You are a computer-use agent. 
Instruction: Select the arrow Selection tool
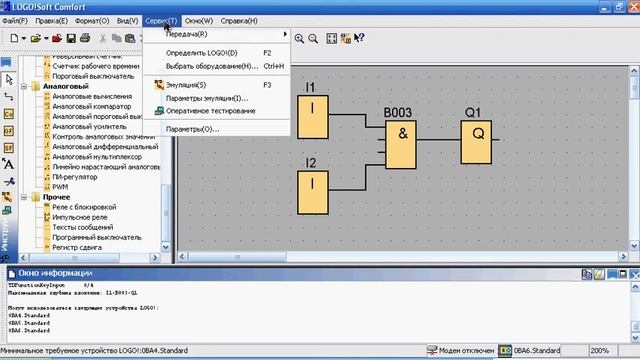point(9,80)
